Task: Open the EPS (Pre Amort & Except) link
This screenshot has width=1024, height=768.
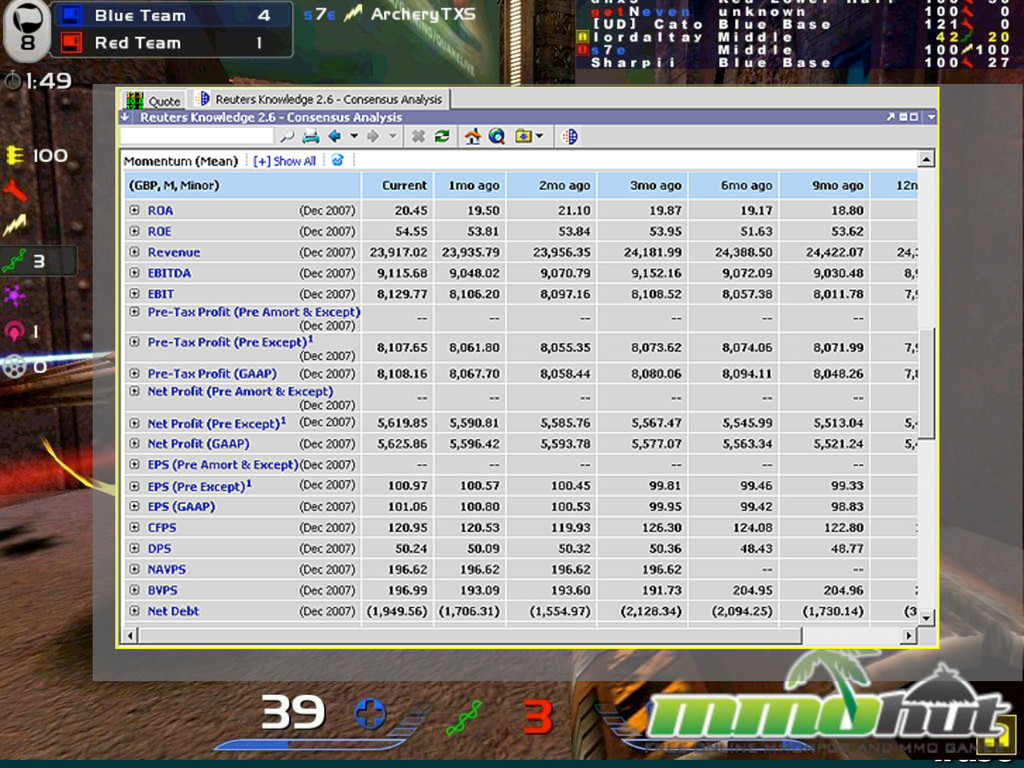Action: tap(223, 464)
